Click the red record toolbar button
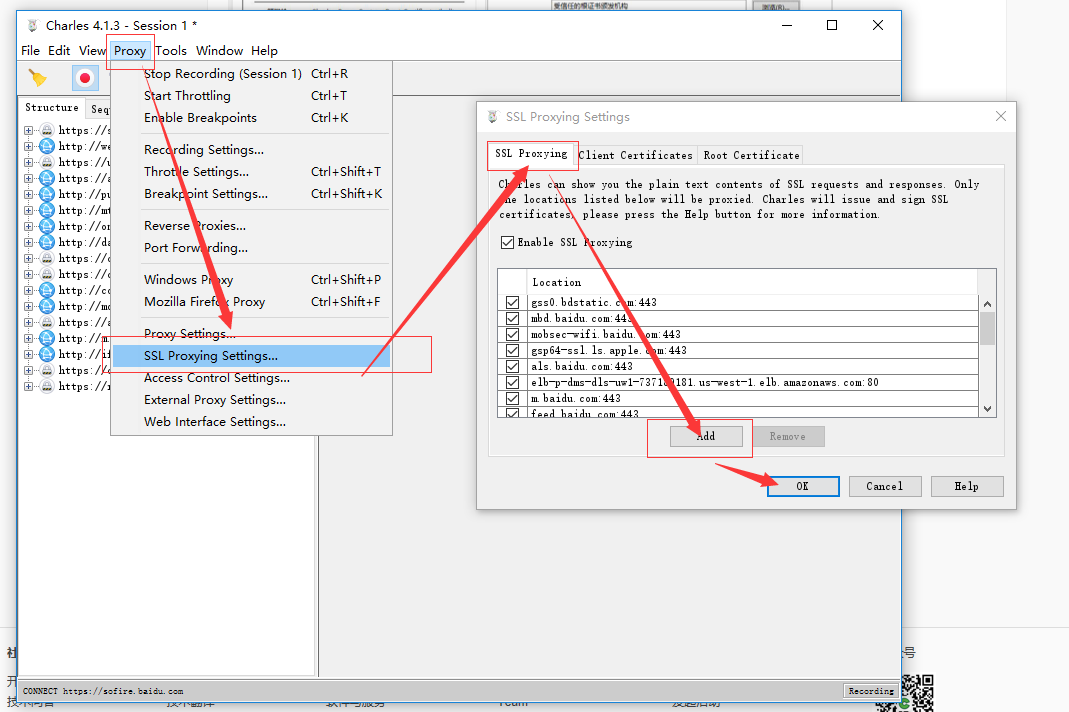The image size is (1069, 712). pos(85,78)
